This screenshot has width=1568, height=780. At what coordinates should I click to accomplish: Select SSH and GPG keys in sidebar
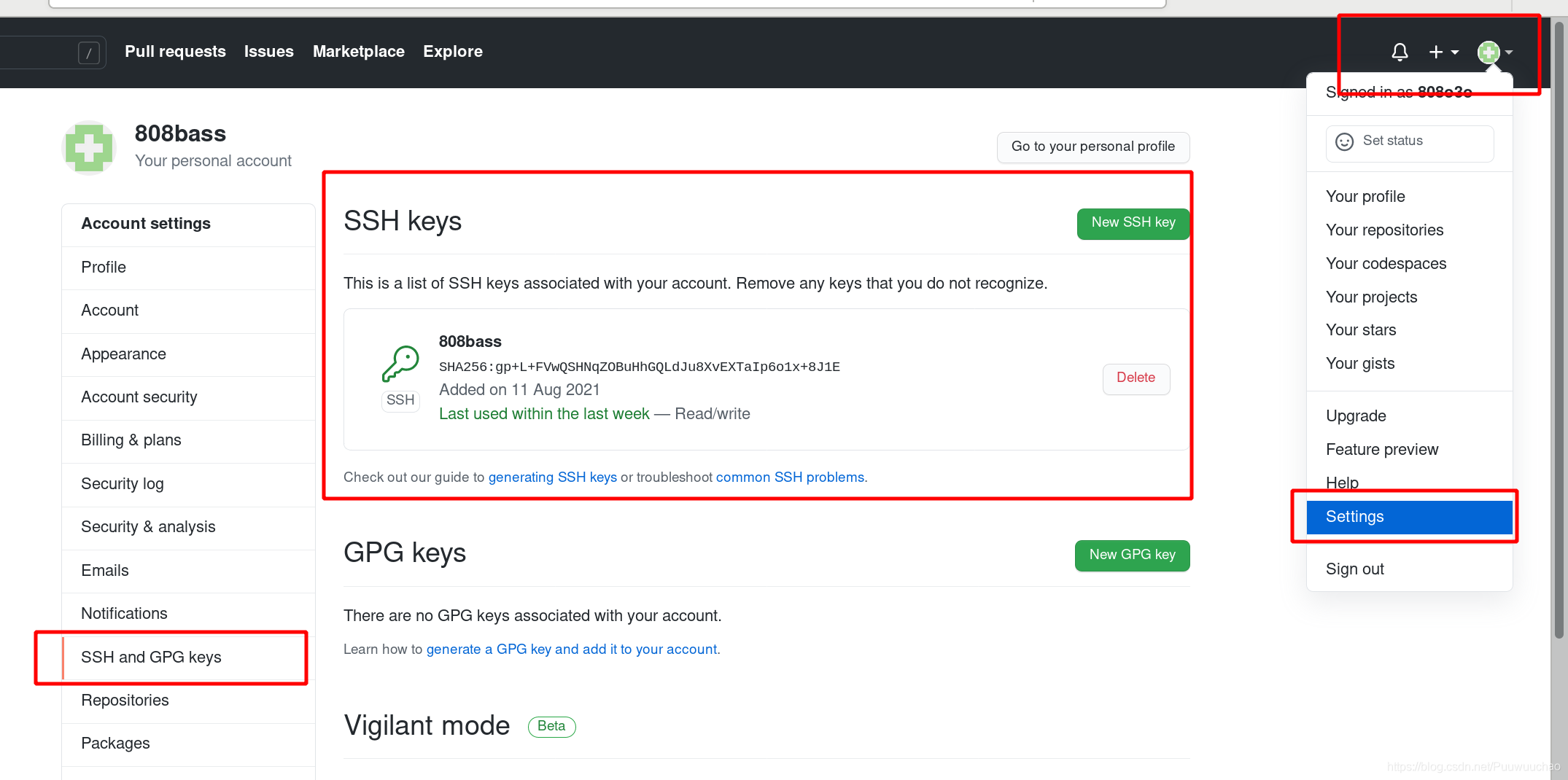tap(189, 658)
